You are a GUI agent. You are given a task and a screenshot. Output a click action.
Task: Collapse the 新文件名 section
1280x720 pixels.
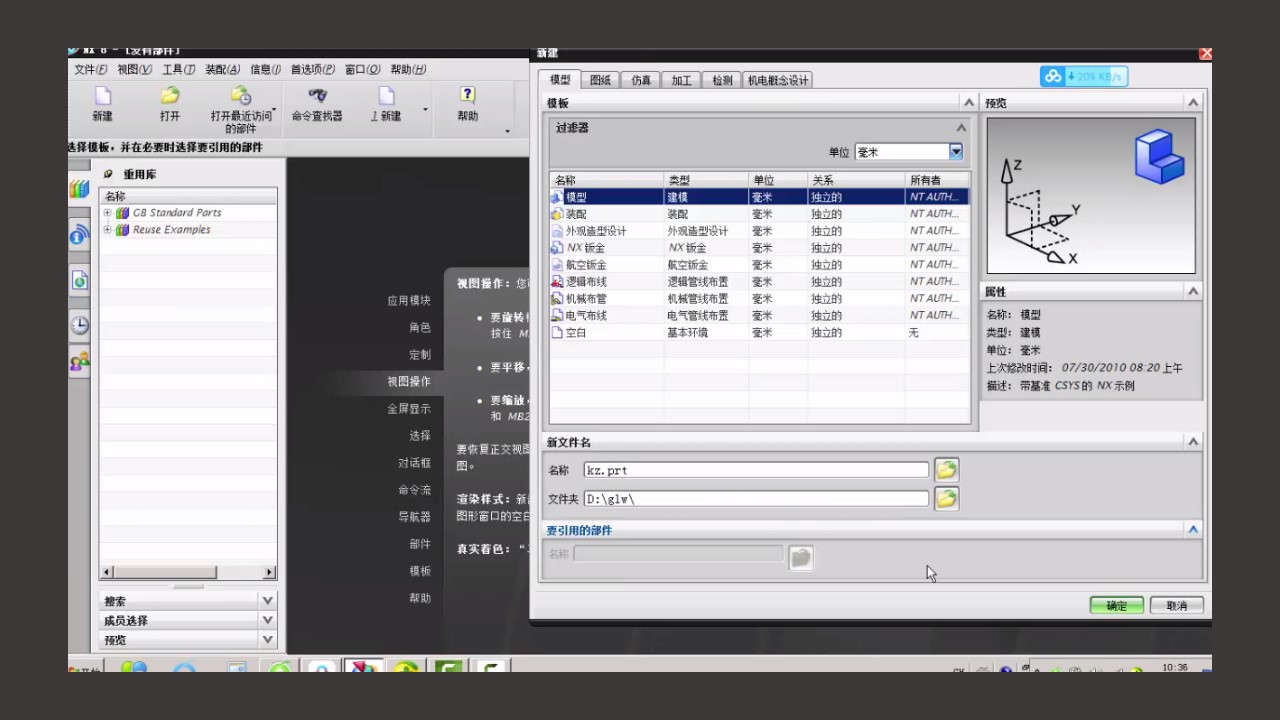click(1193, 442)
